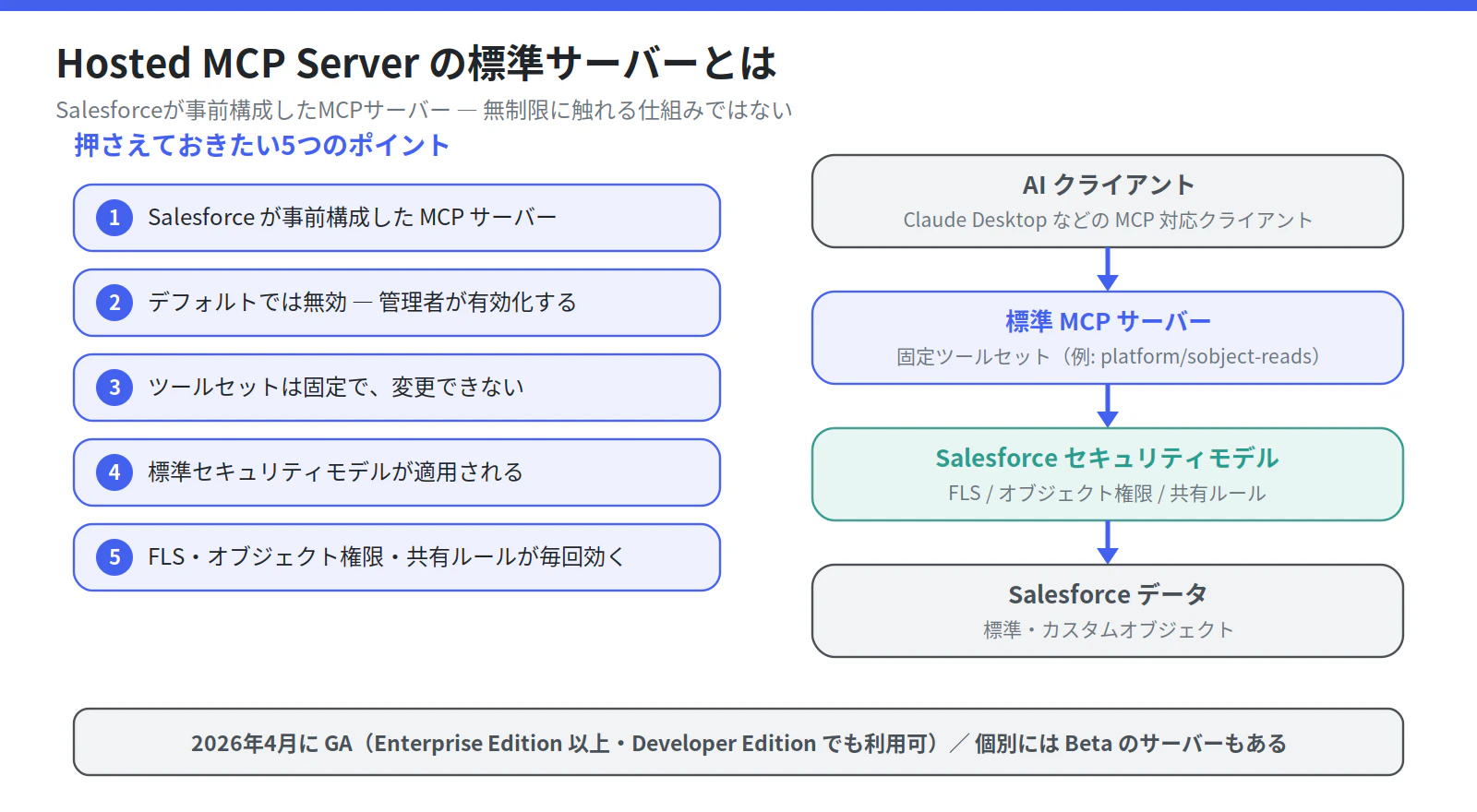1477x812 pixels.
Task: Select the text "デフォルトでは無効 — 管理者が有効化する"
Action: pos(363,303)
